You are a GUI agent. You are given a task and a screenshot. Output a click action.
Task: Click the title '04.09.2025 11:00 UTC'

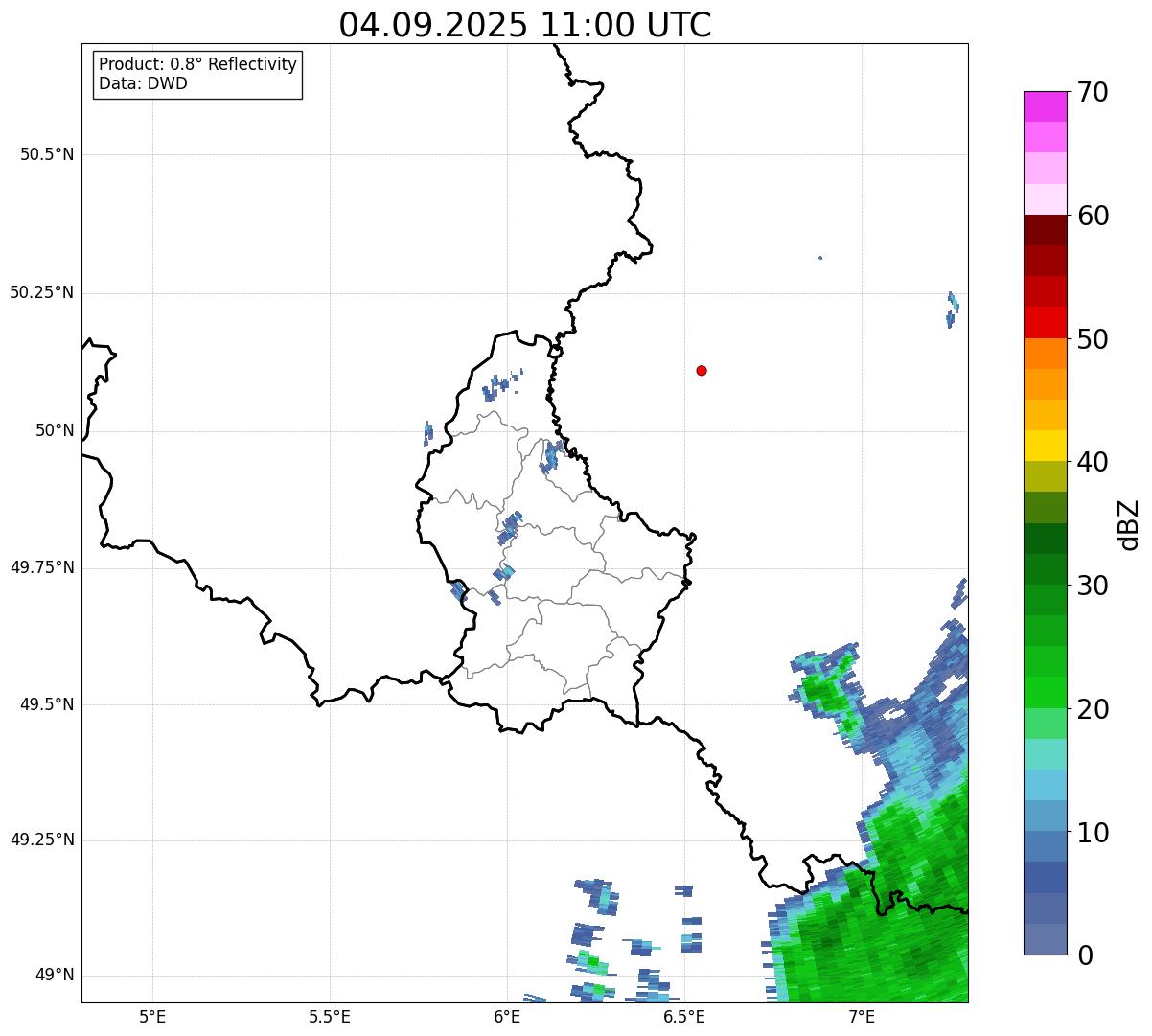point(525,24)
